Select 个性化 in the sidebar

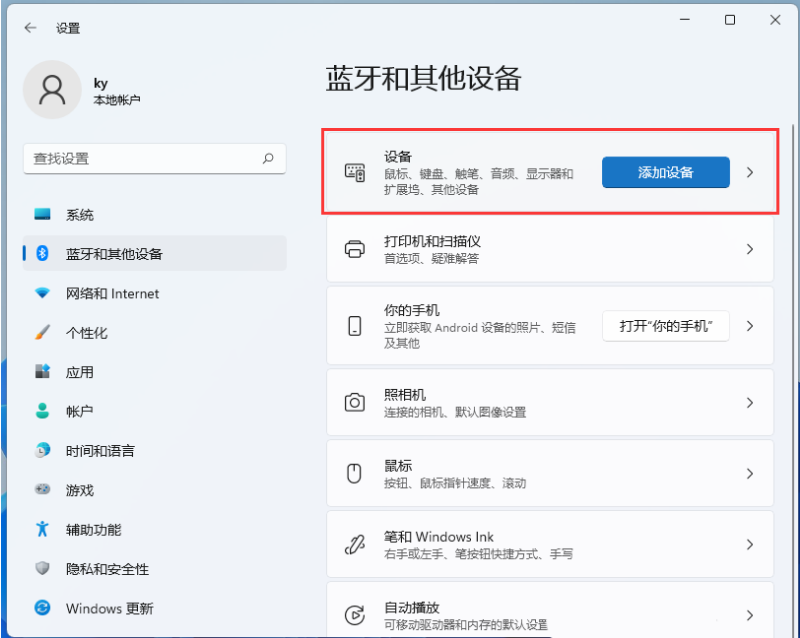click(x=87, y=333)
